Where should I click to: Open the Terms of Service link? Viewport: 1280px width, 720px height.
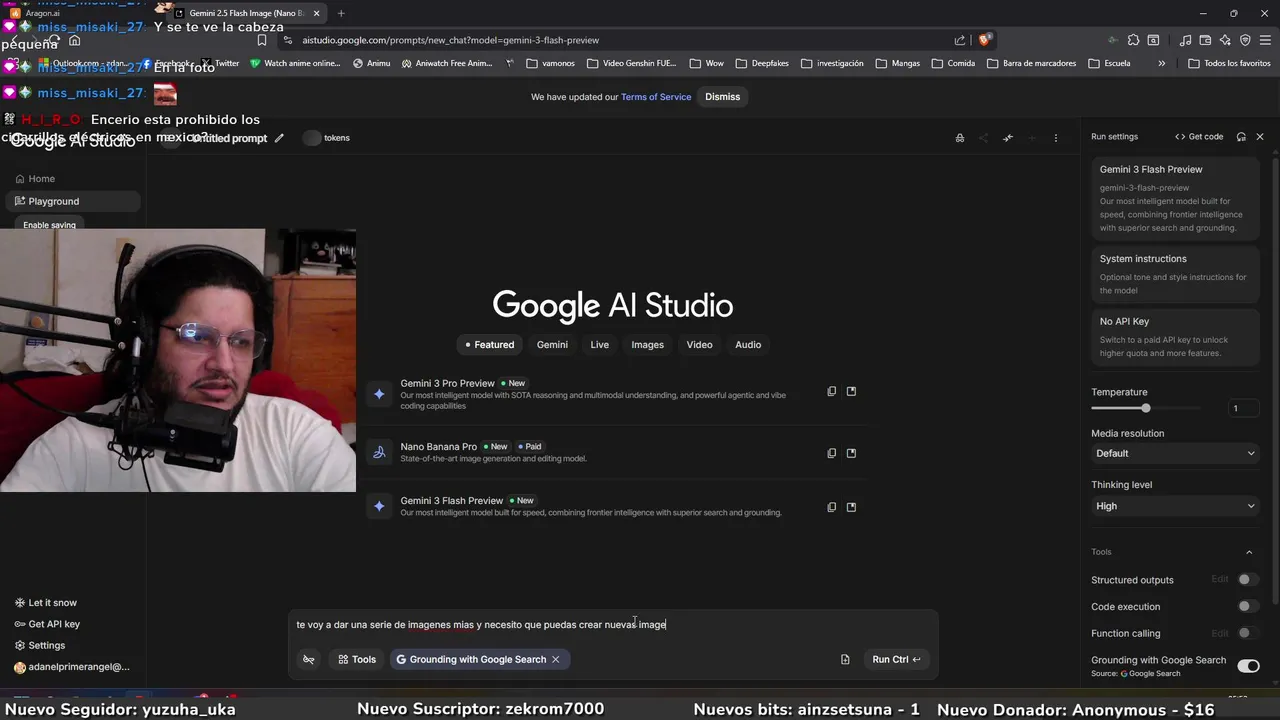coord(656,97)
